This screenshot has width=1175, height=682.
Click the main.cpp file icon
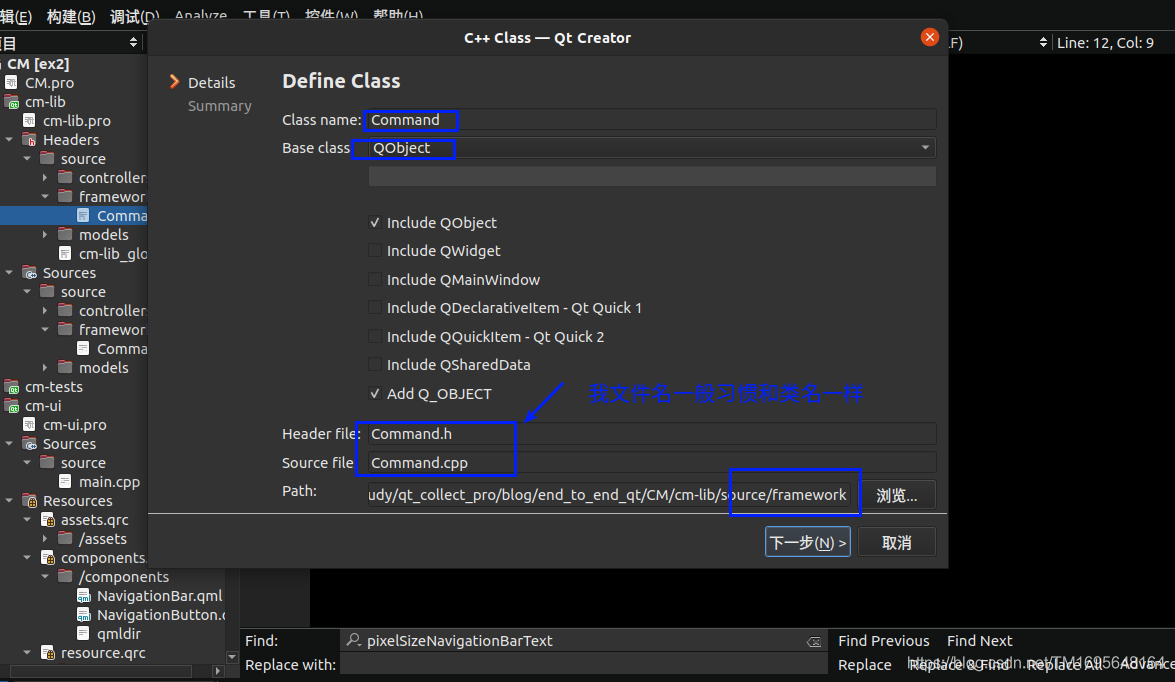(65, 482)
